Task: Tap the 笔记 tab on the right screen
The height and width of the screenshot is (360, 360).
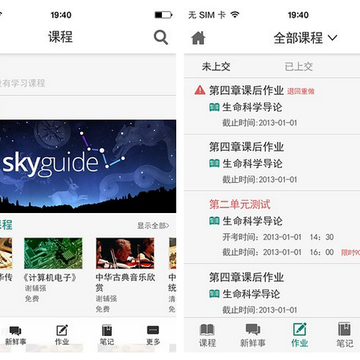Action: pyautogui.click(x=345, y=335)
